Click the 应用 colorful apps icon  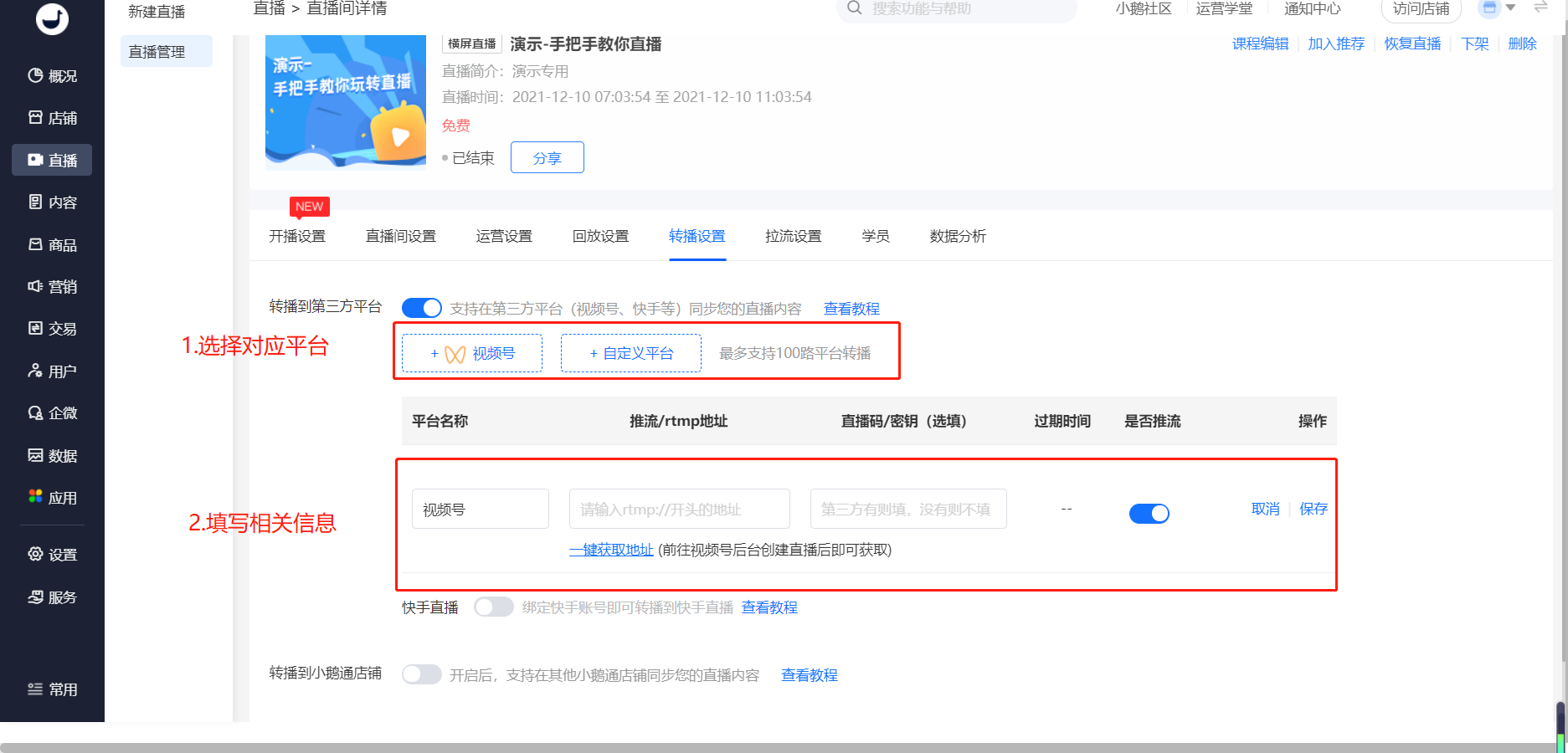click(x=35, y=497)
